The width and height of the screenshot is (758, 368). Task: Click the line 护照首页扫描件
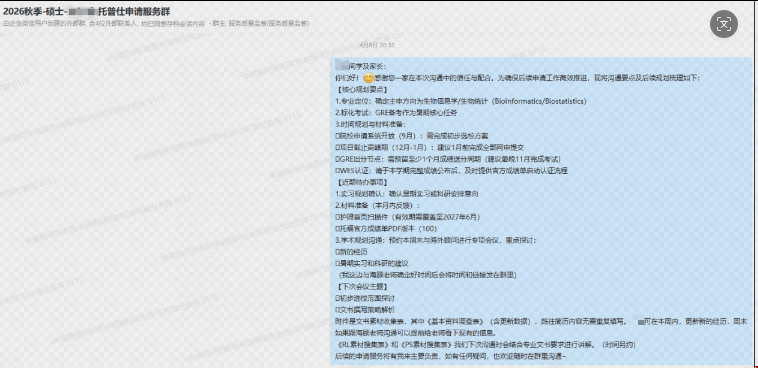tap(408, 217)
